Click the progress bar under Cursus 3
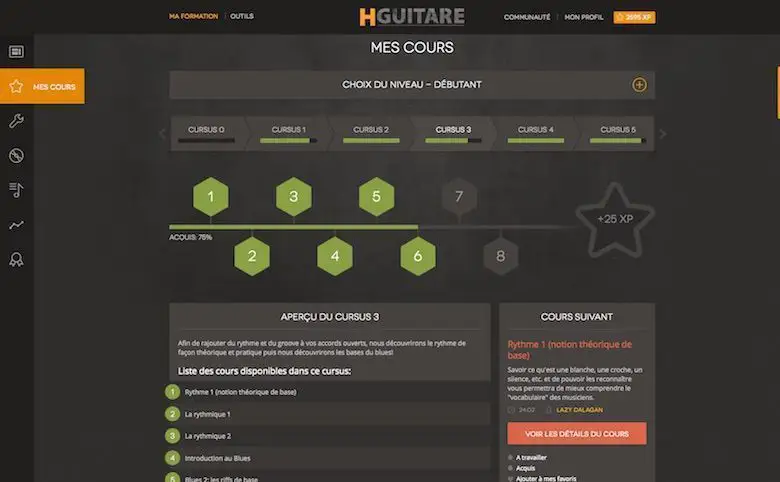Image resolution: width=780 pixels, height=482 pixels. coord(453,141)
